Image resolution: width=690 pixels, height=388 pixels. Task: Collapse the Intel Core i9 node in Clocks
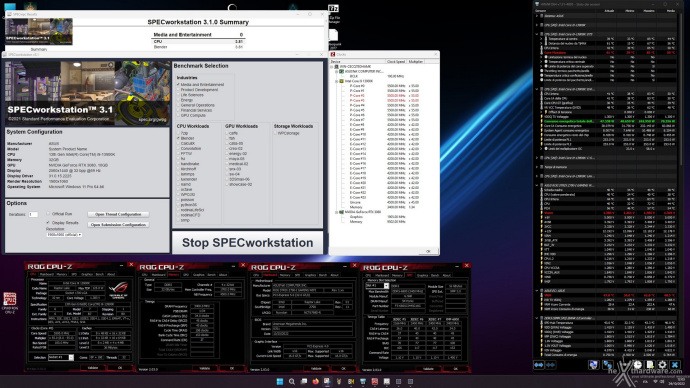(x=337, y=81)
